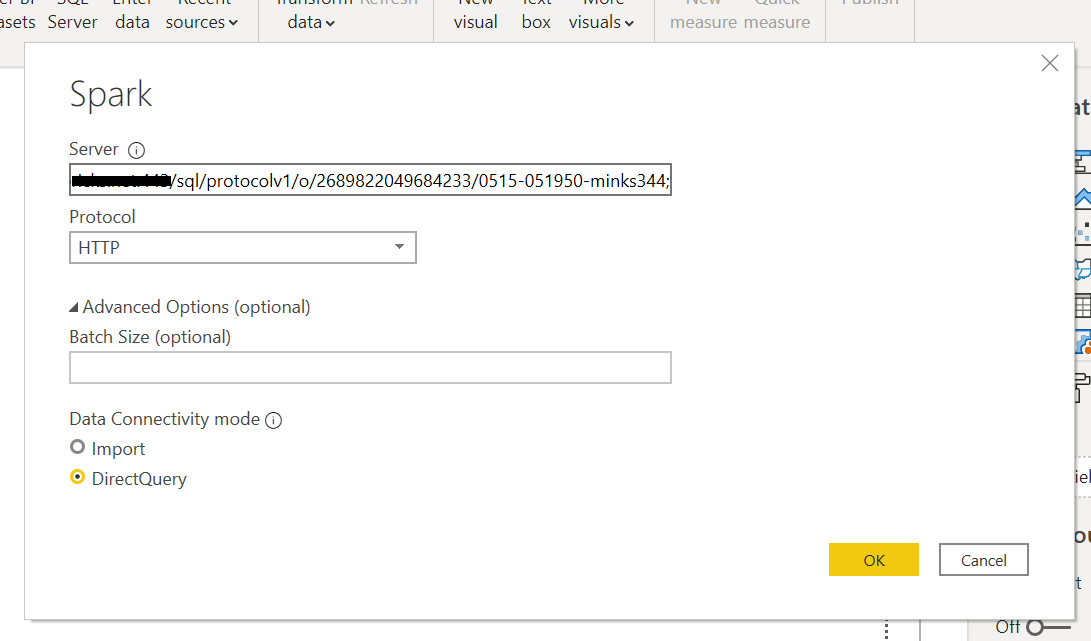The image size is (1091, 641).
Task: Open Recent sources dropdown in ribbon
Action: (x=202, y=15)
